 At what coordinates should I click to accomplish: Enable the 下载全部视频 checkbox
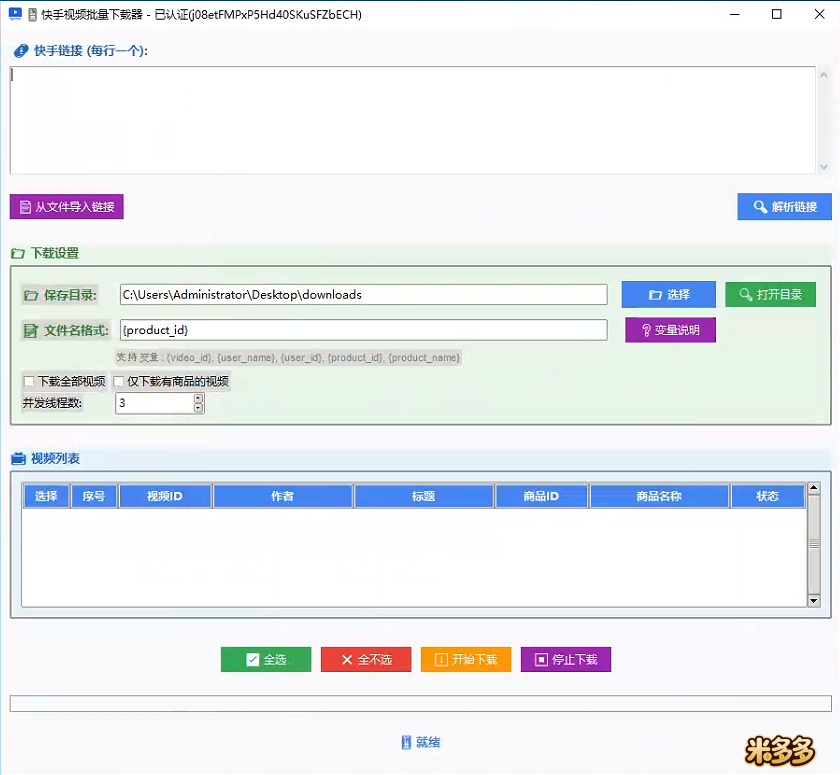click(x=29, y=381)
